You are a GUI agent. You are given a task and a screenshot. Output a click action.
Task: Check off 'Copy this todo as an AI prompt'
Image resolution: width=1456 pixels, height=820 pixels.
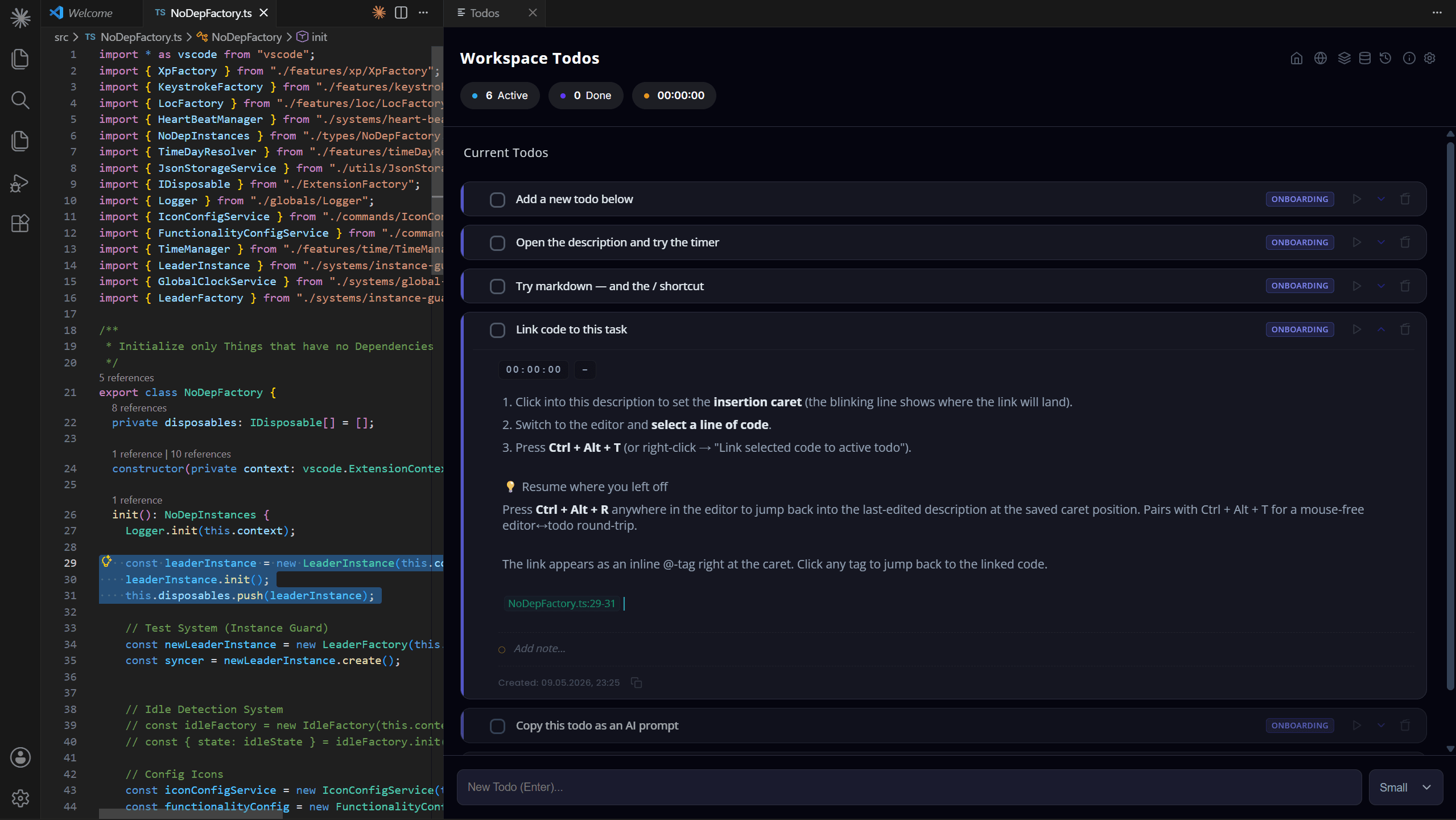click(497, 726)
